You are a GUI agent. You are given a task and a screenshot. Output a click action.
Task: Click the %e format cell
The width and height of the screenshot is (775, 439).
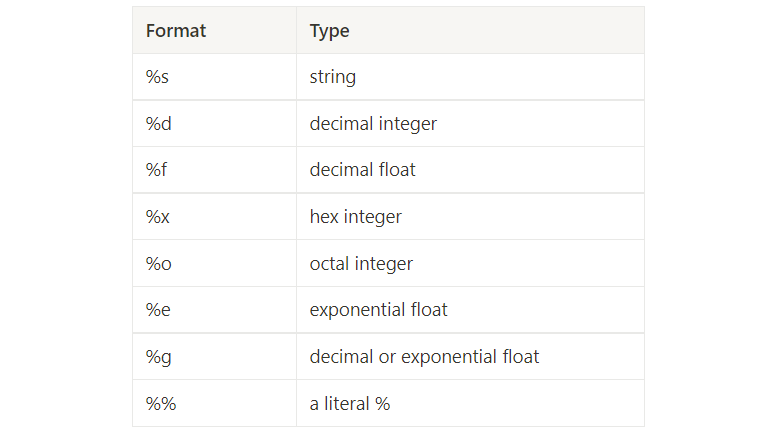point(215,310)
